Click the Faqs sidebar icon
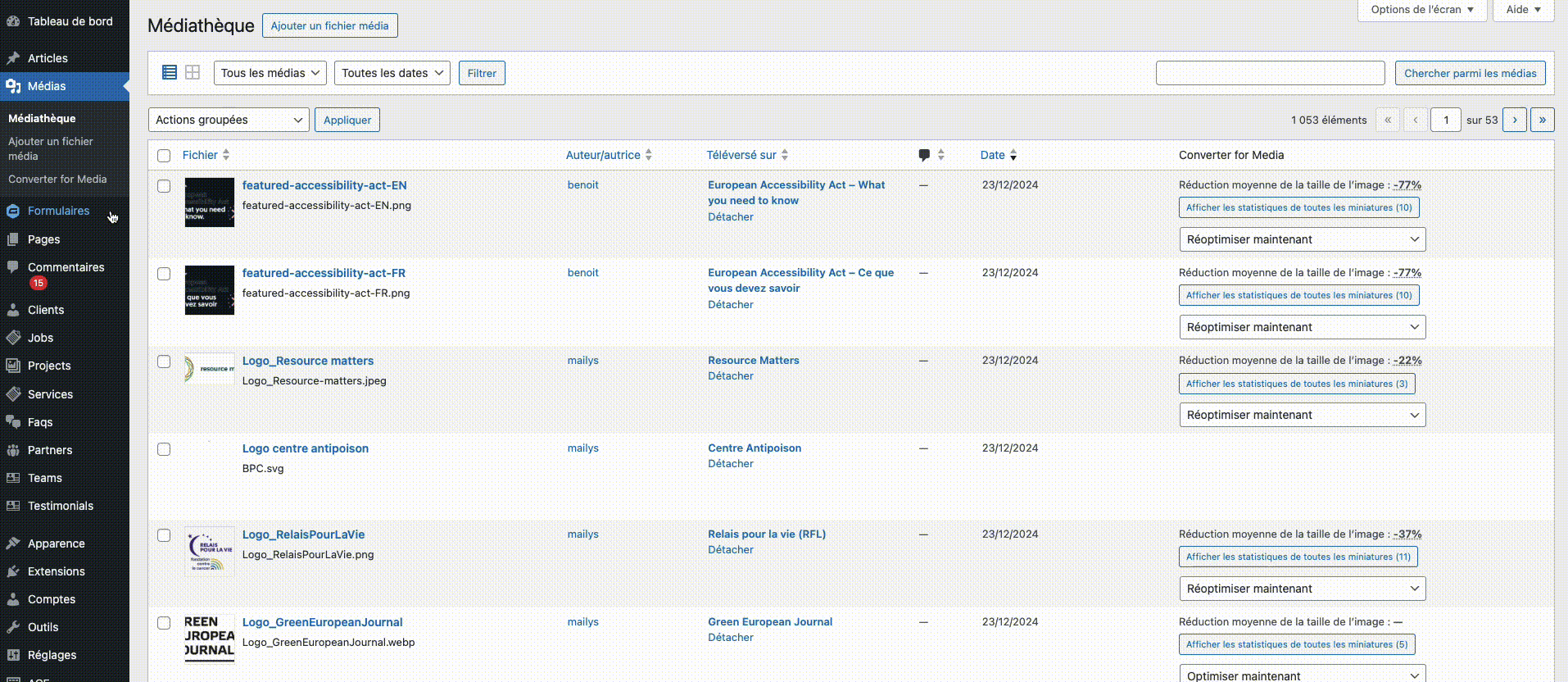 [13, 422]
